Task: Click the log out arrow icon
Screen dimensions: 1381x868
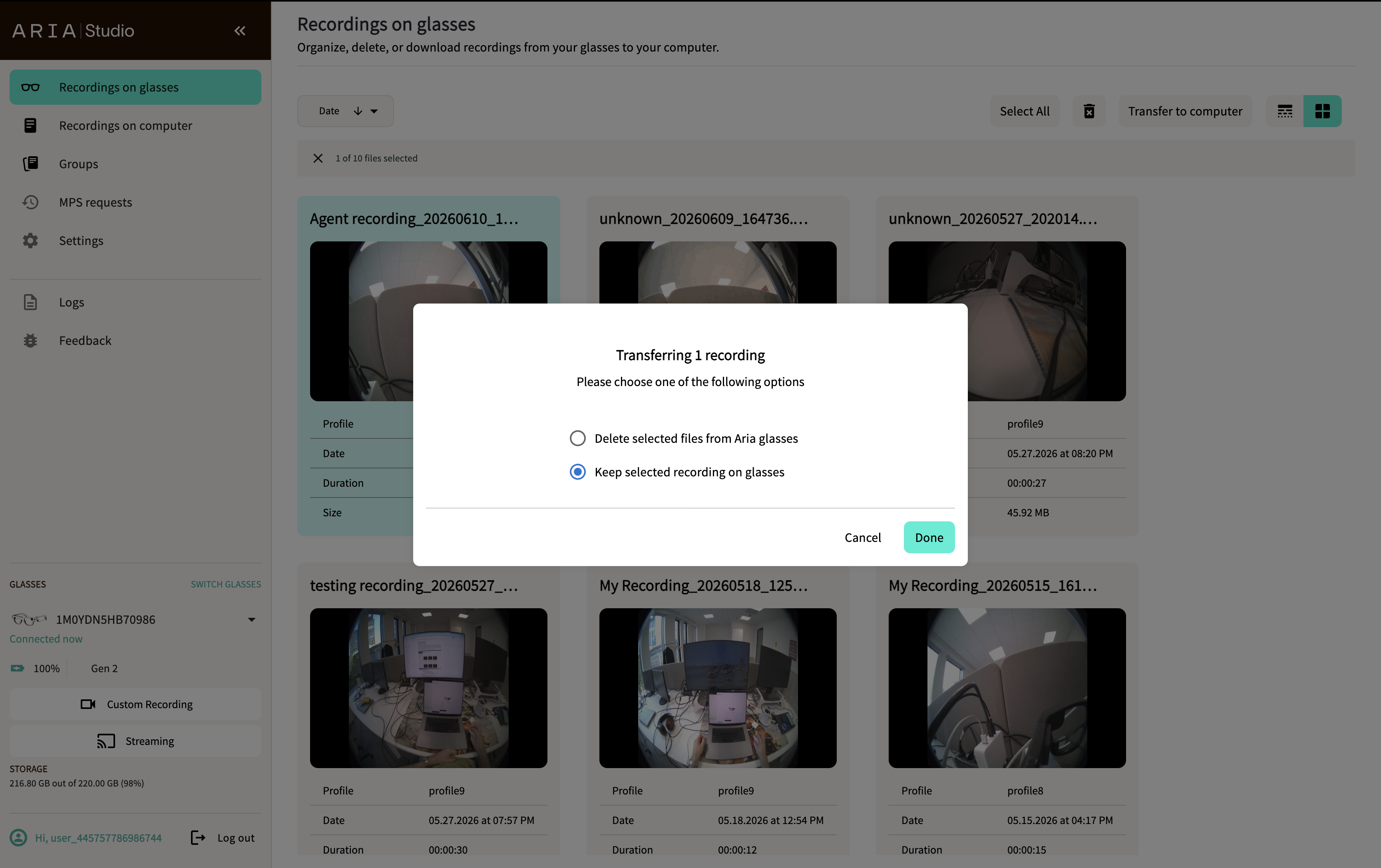Action: pos(198,838)
